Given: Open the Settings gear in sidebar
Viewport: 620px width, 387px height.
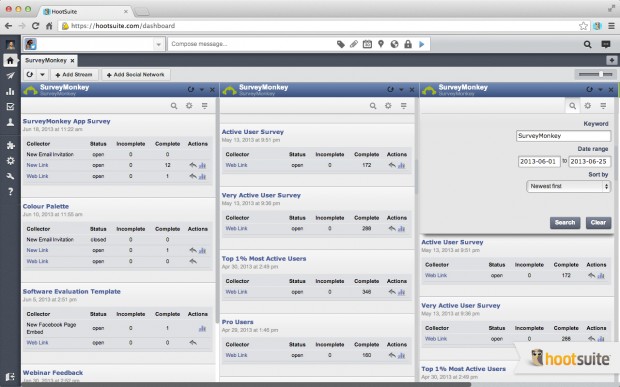Looking at the screenshot, I should (x=10, y=161).
